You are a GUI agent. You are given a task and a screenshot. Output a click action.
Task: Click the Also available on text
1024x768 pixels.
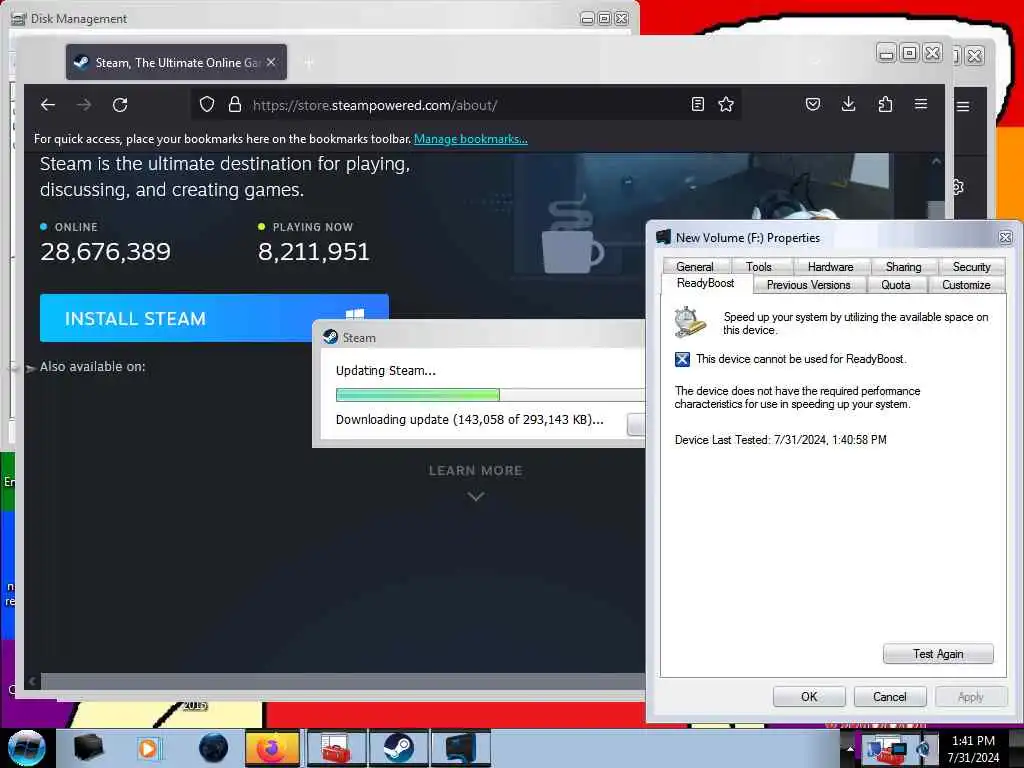pyautogui.click(x=92, y=366)
